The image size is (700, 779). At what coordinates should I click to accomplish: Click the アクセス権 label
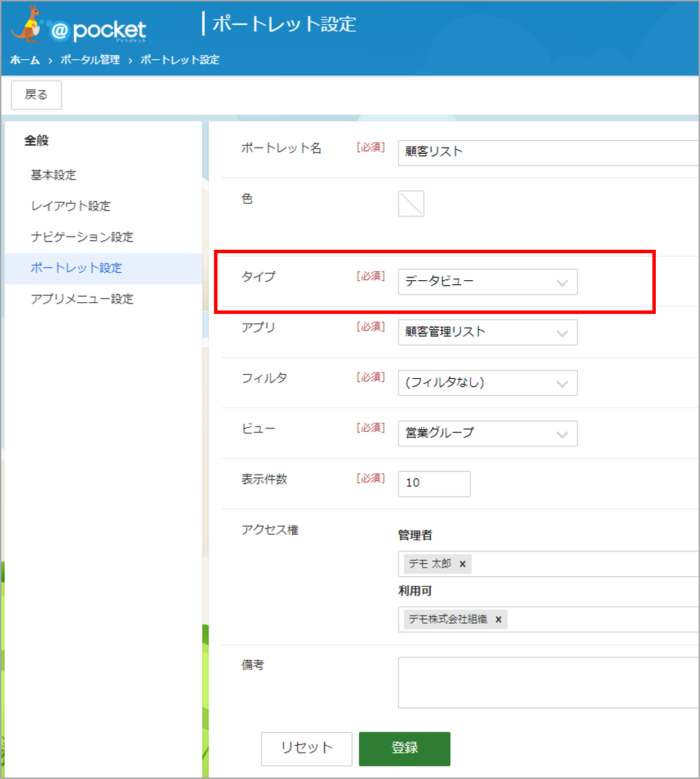(x=270, y=530)
